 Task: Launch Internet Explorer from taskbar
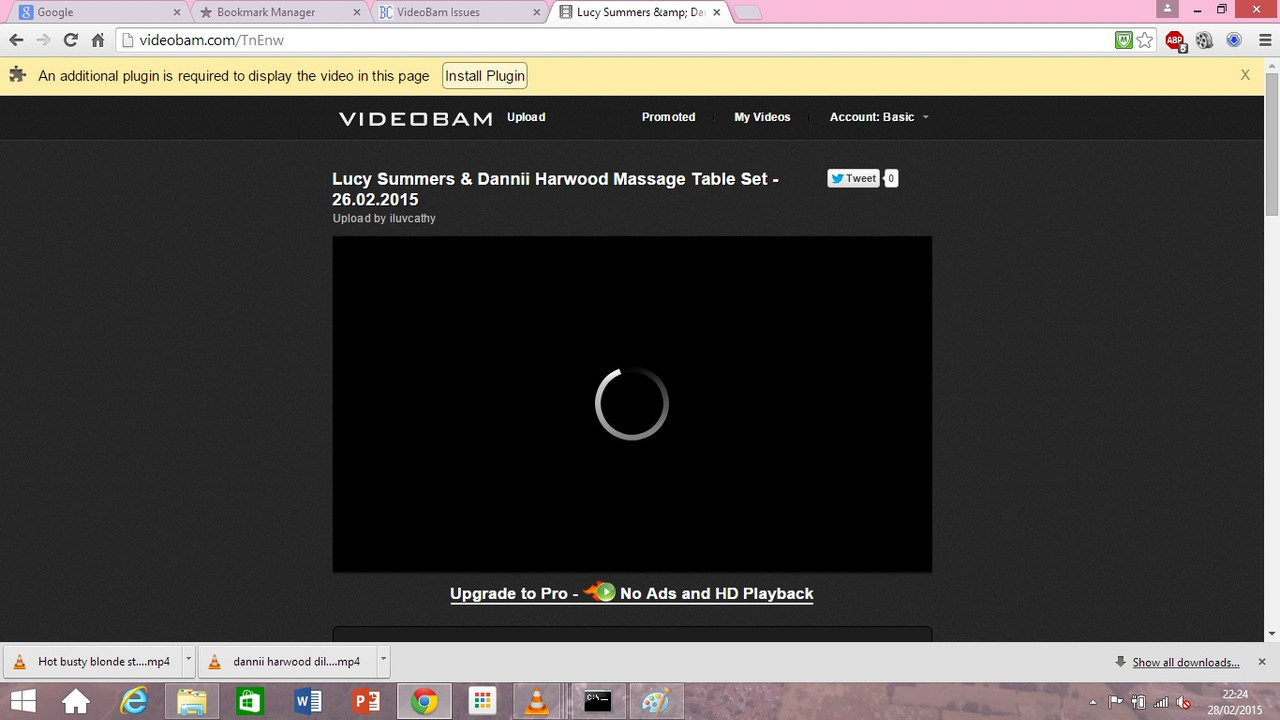(x=134, y=702)
